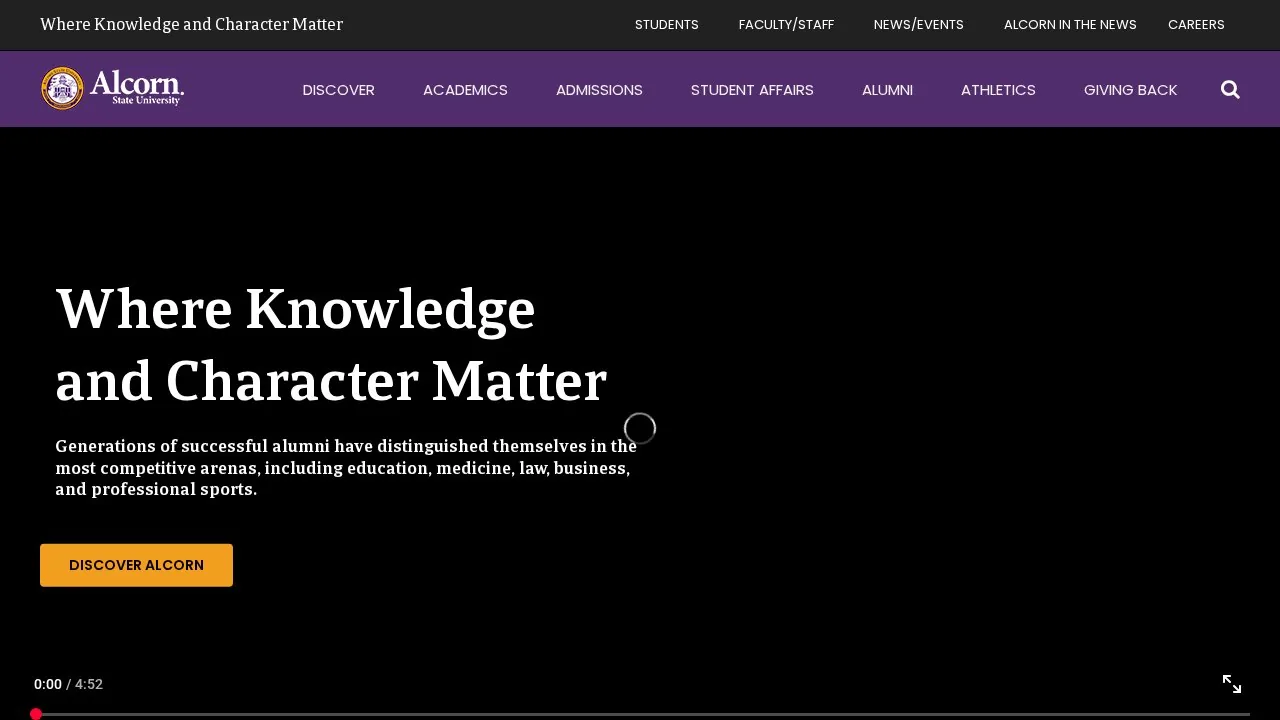Click the Alcorn State University logo
The height and width of the screenshot is (720, 1280).
point(112,88)
